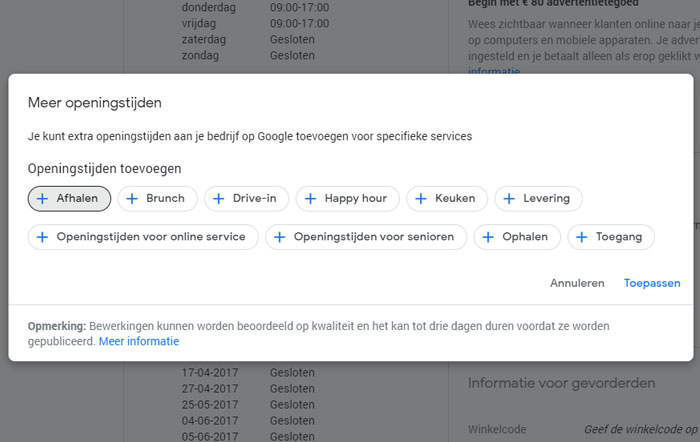Image resolution: width=700 pixels, height=442 pixels.
Task: Click date 17-04-2017 in background list
Action: coord(210,372)
